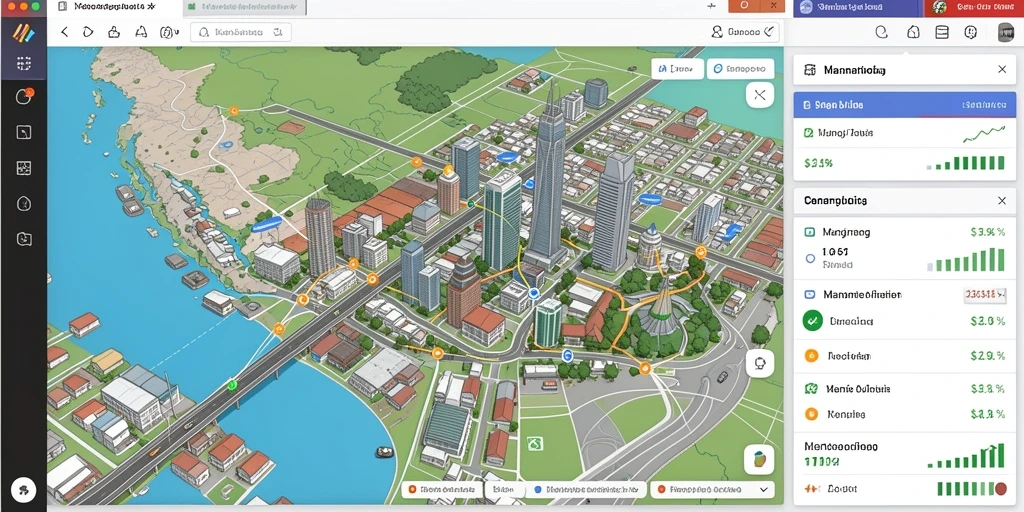
Task: Open the red-numbered dropdown in the Conangboics panel
Action: coord(985,295)
